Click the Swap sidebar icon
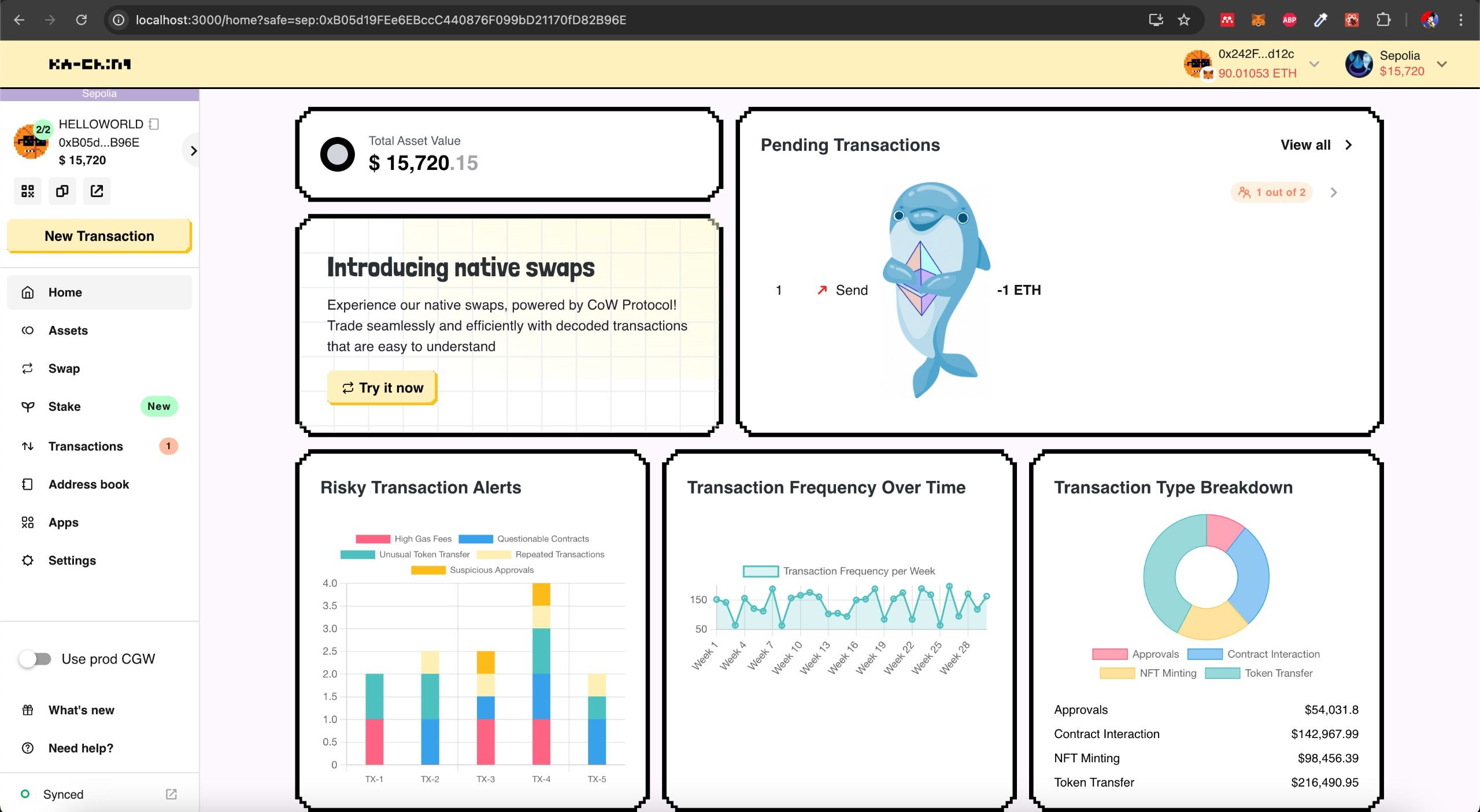 click(x=27, y=368)
